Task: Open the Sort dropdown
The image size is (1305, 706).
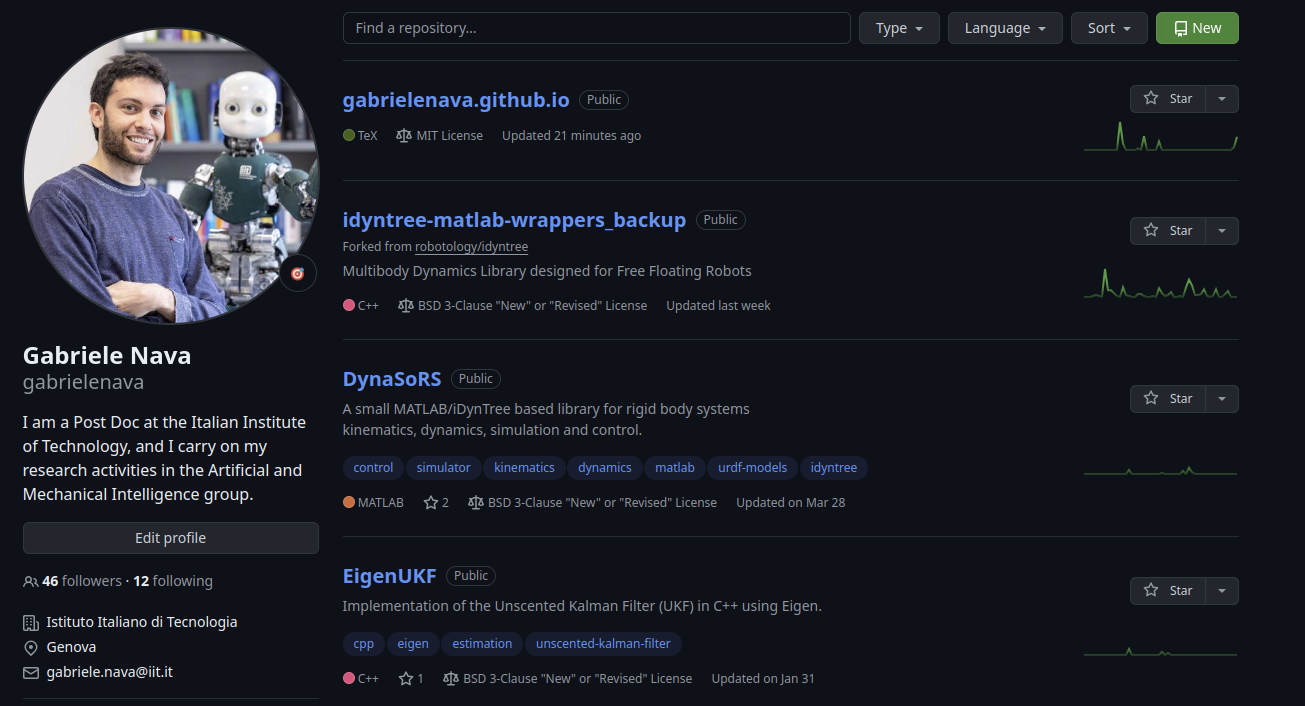Action: pyautogui.click(x=1108, y=28)
